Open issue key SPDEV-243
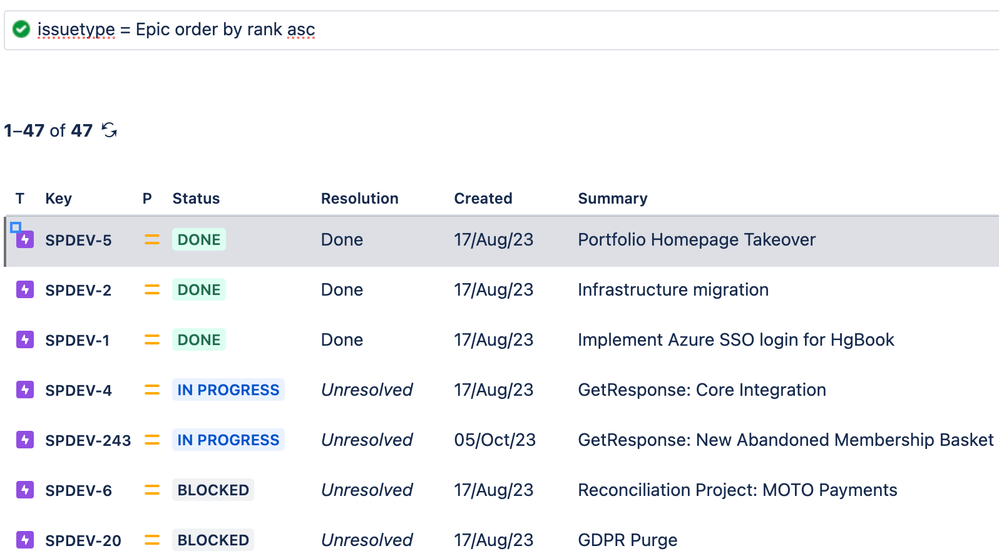999x560 pixels. point(88,440)
